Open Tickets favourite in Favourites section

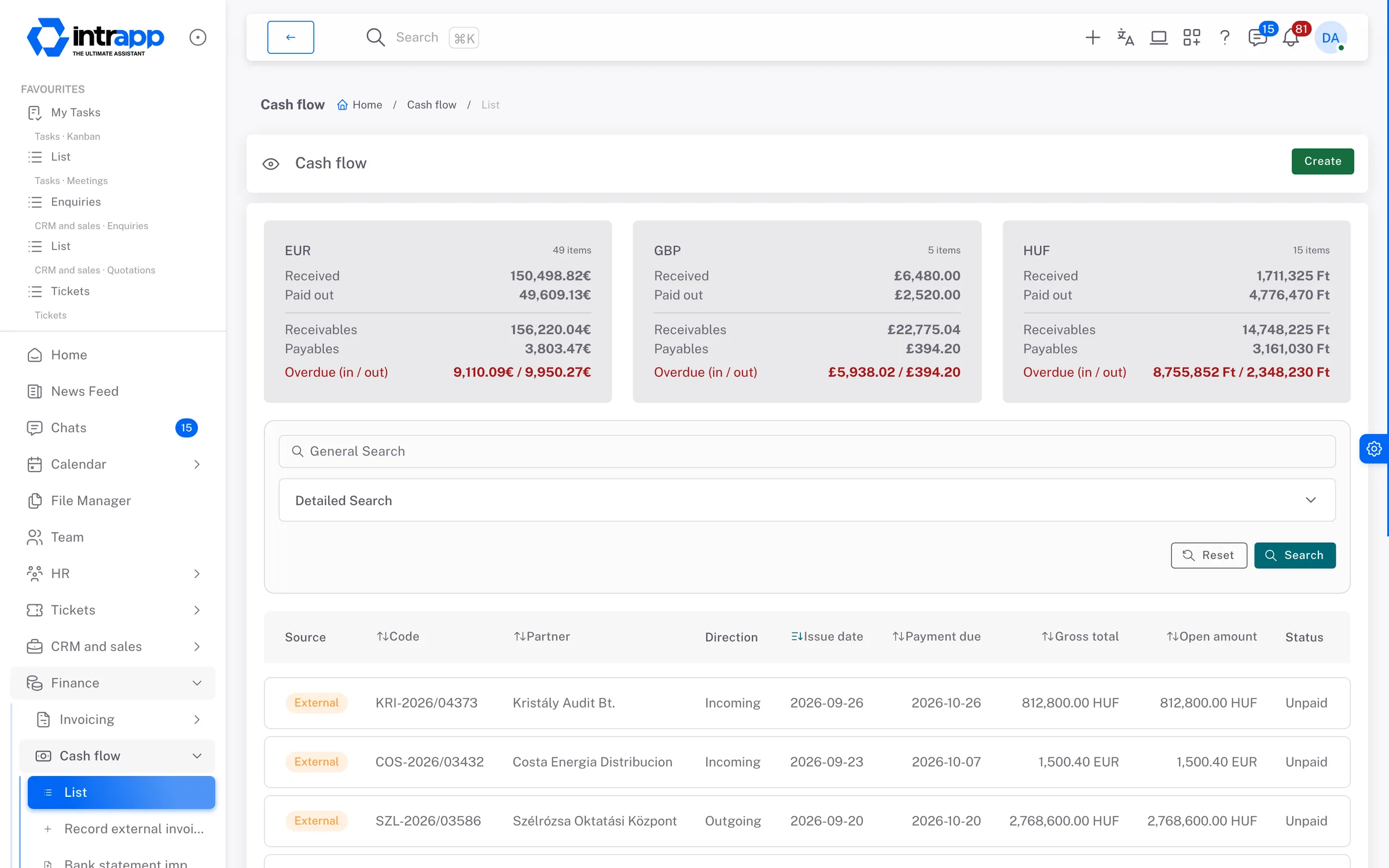tap(70, 291)
